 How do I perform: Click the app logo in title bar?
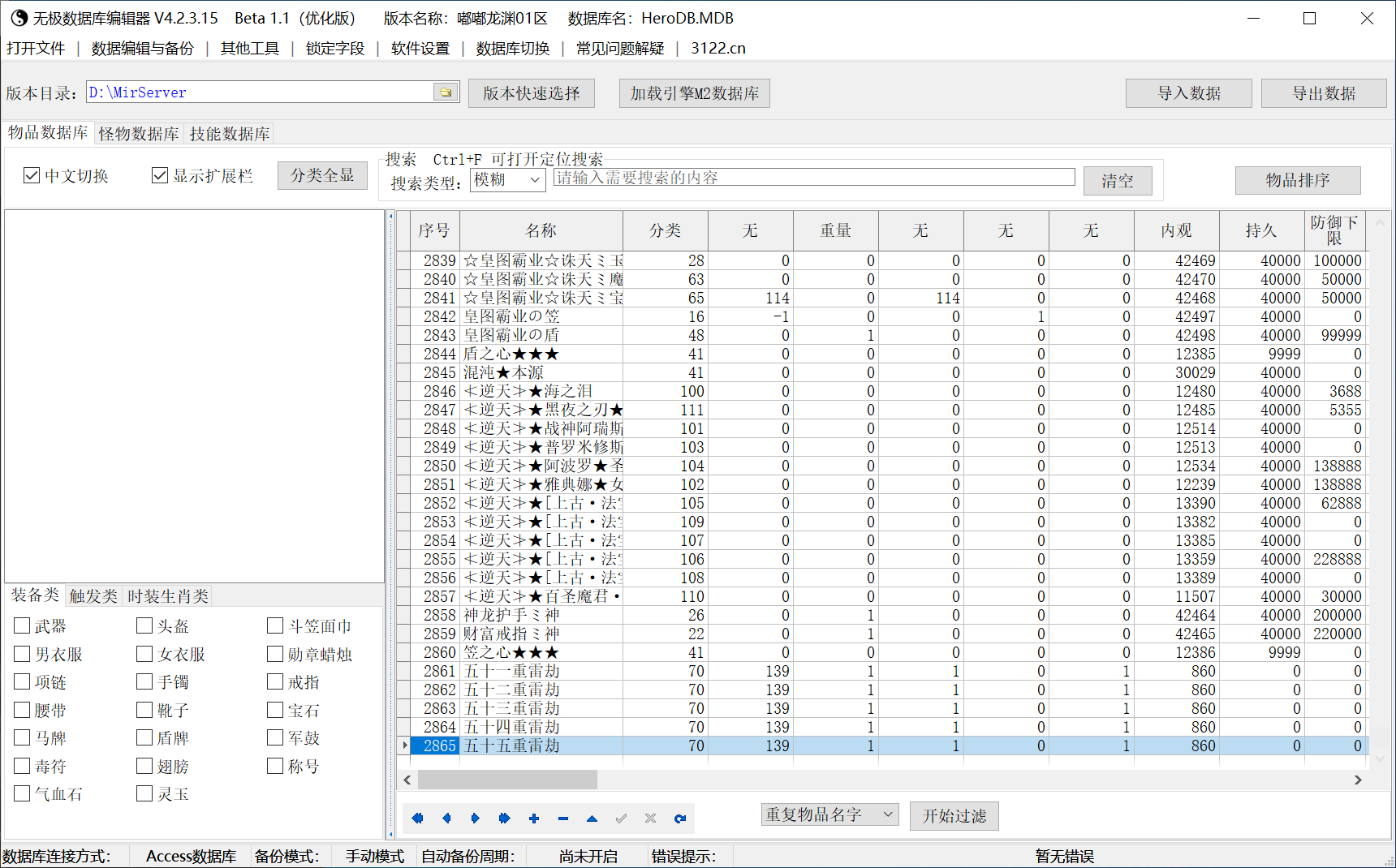[x=19, y=18]
